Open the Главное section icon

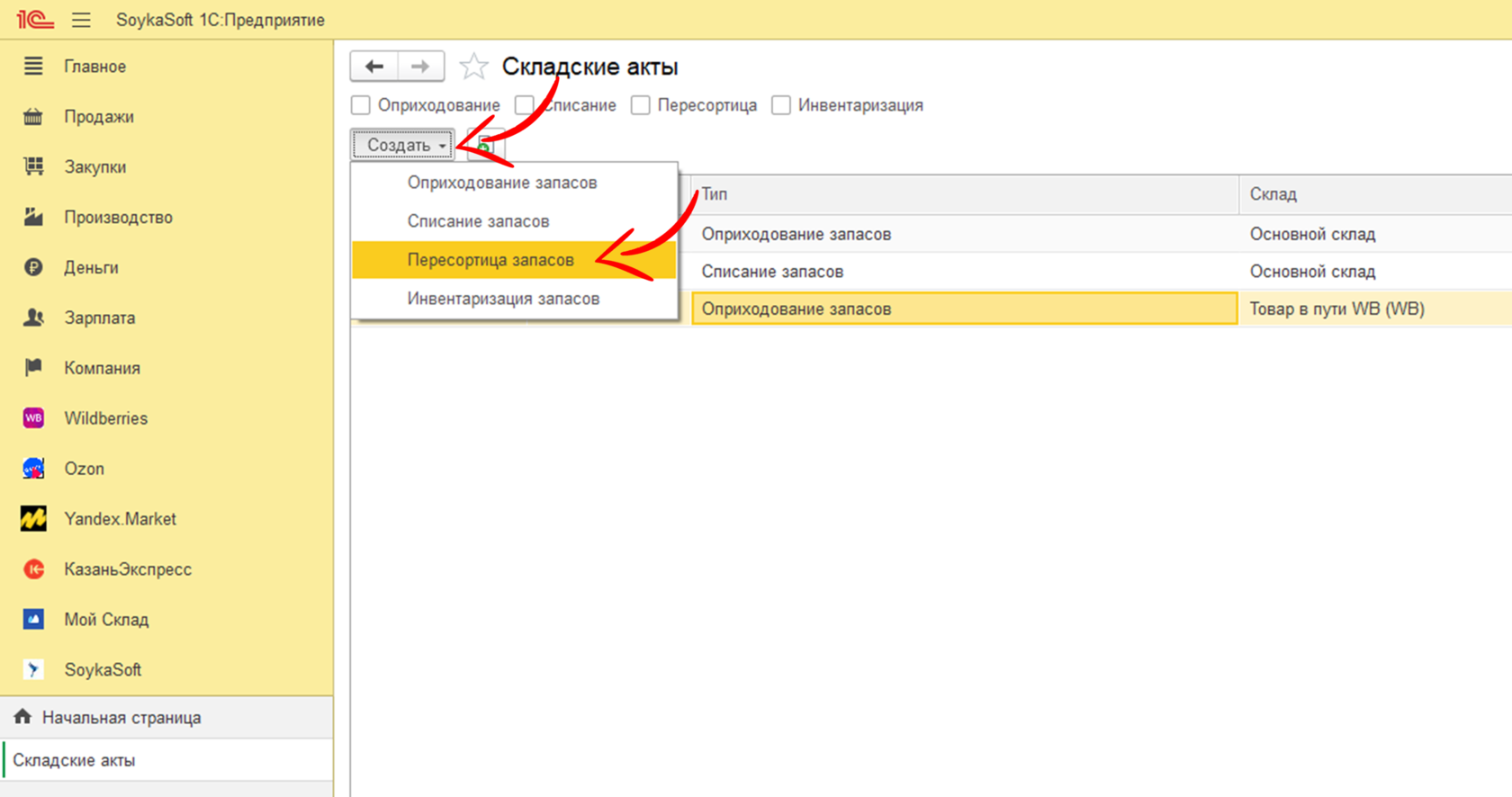point(33,66)
